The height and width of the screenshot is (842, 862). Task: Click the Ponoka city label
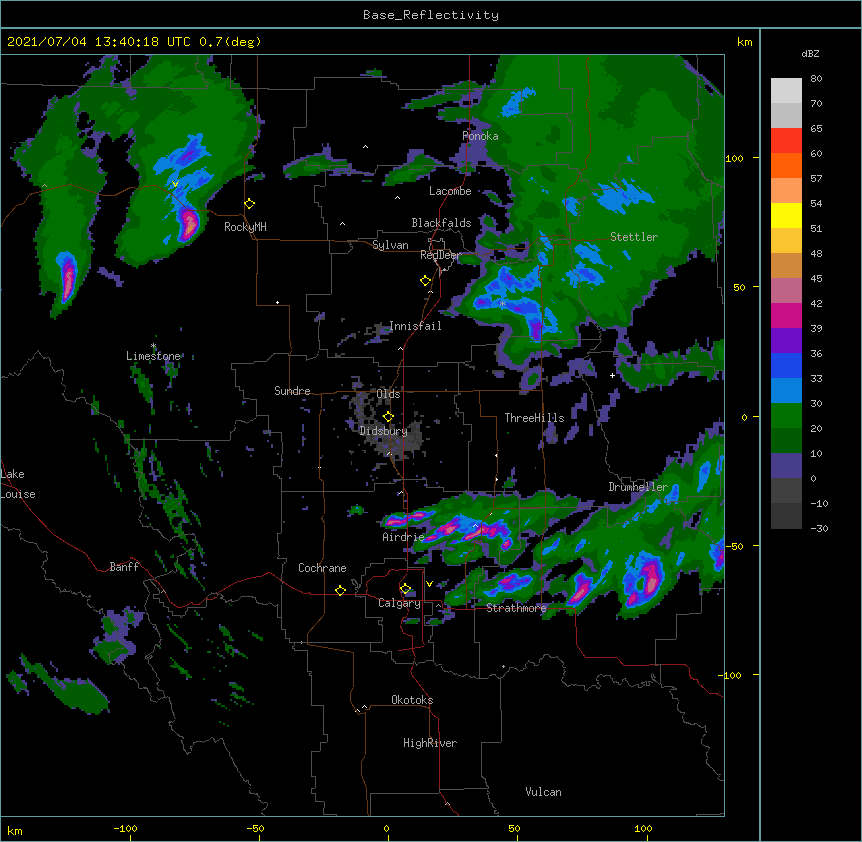point(480,136)
